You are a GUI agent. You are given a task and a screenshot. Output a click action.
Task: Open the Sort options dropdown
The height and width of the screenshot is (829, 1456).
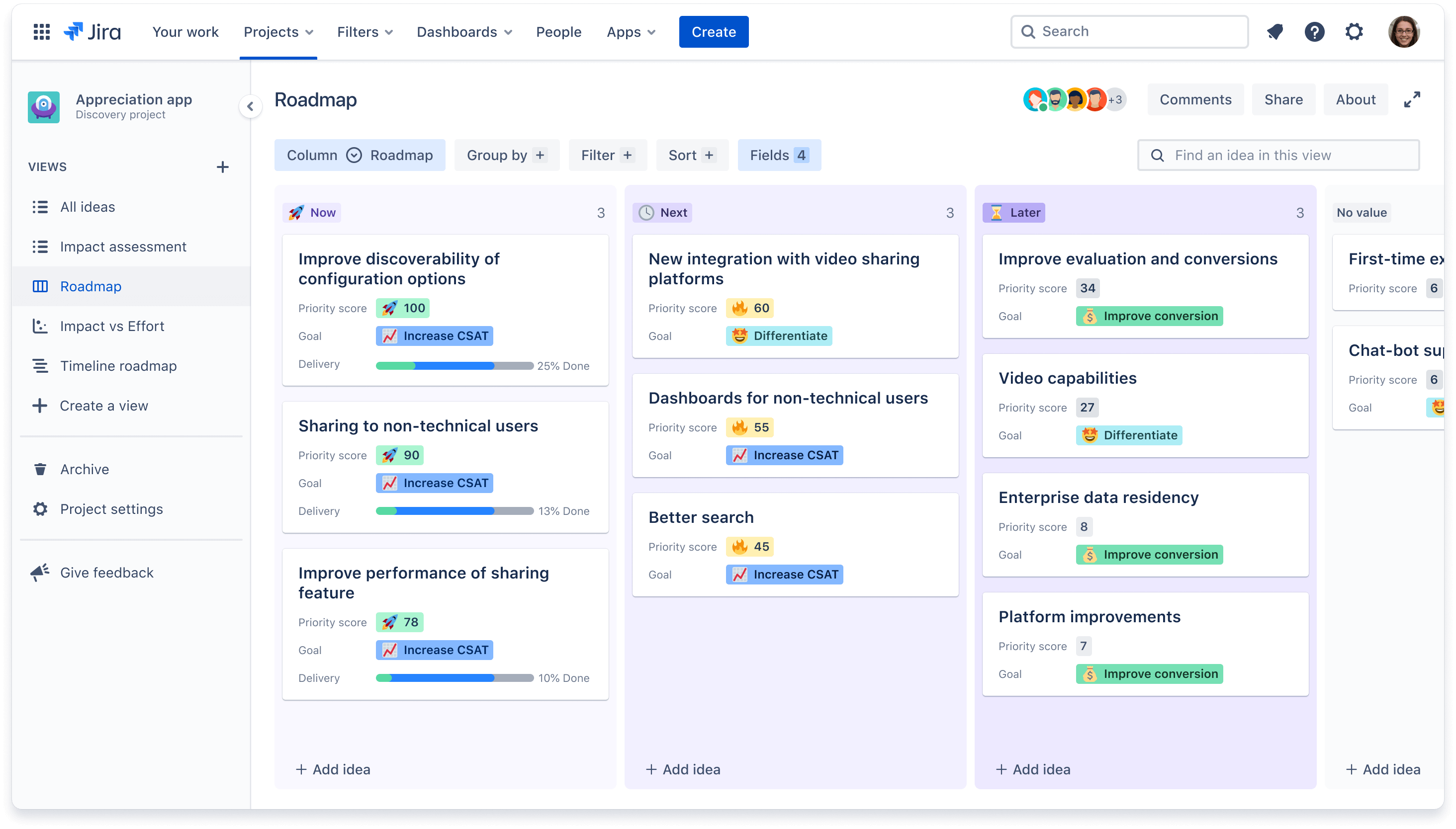pyautogui.click(x=691, y=155)
